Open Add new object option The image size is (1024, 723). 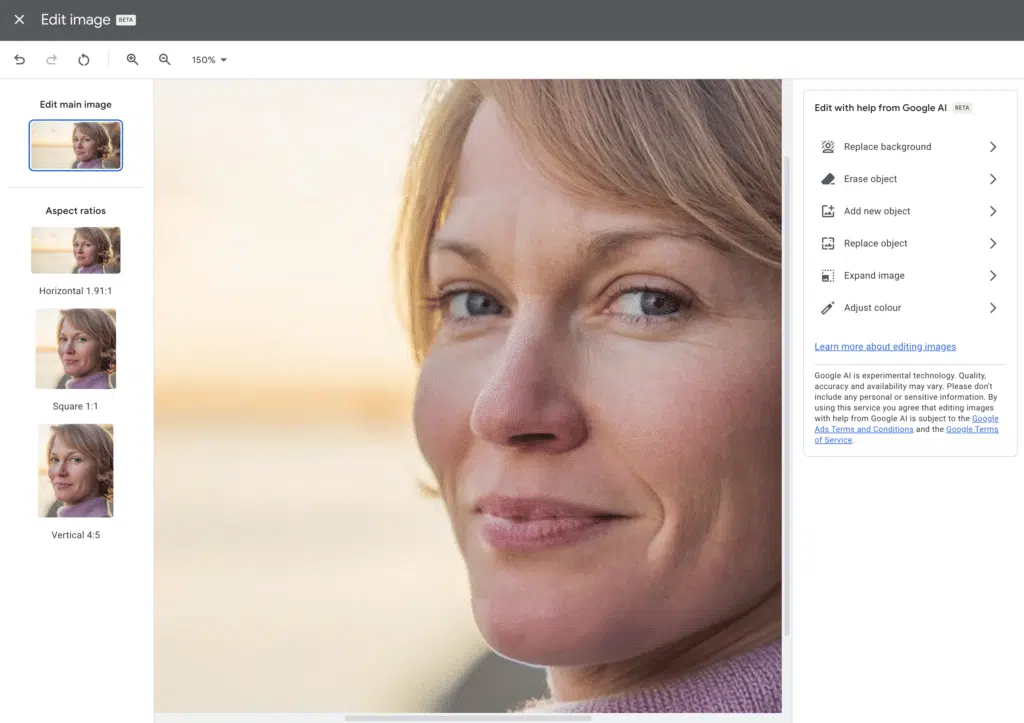coord(910,211)
